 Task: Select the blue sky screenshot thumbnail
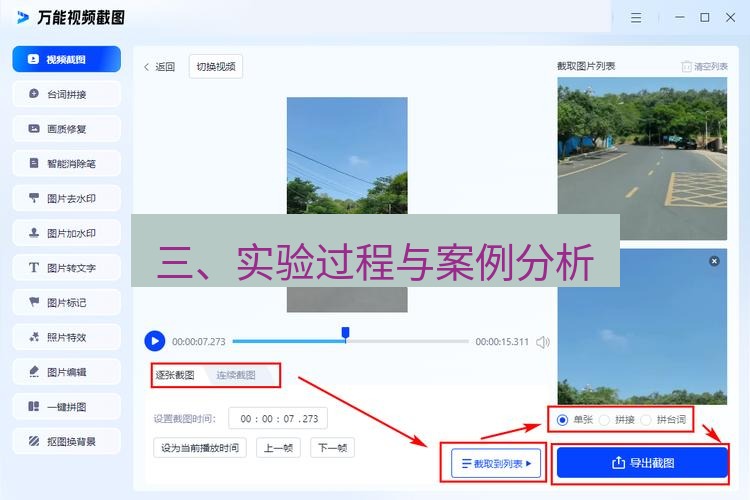(x=642, y=326)
